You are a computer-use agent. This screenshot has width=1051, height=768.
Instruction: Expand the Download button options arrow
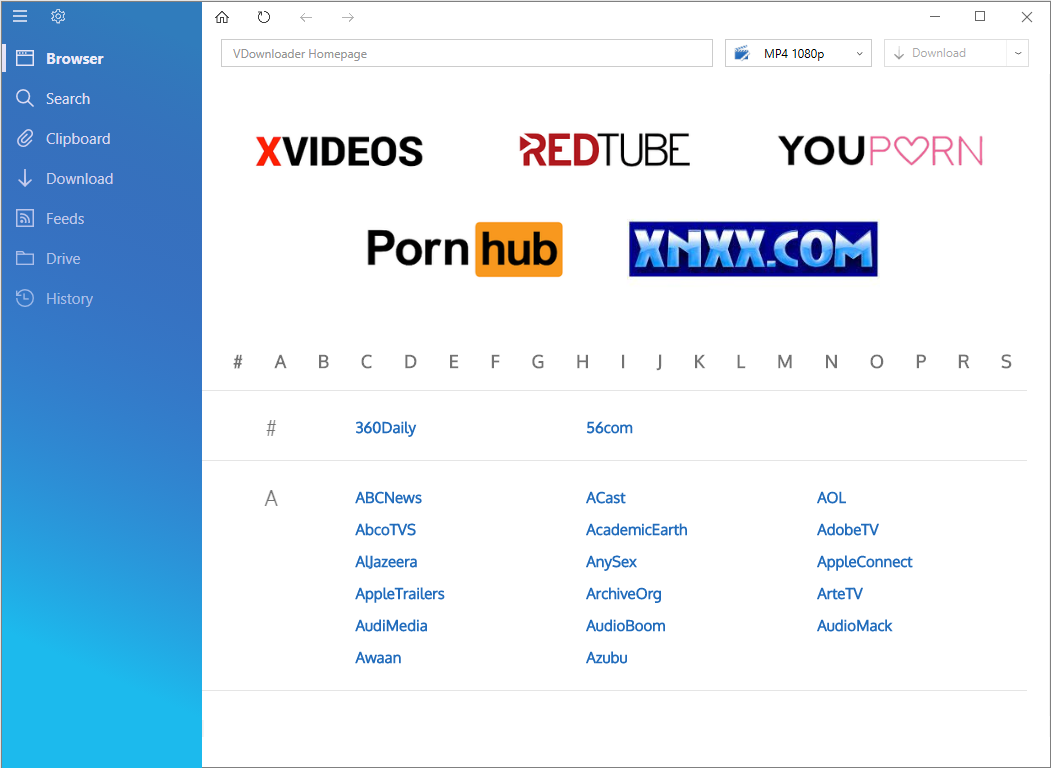coord(1017,54)
